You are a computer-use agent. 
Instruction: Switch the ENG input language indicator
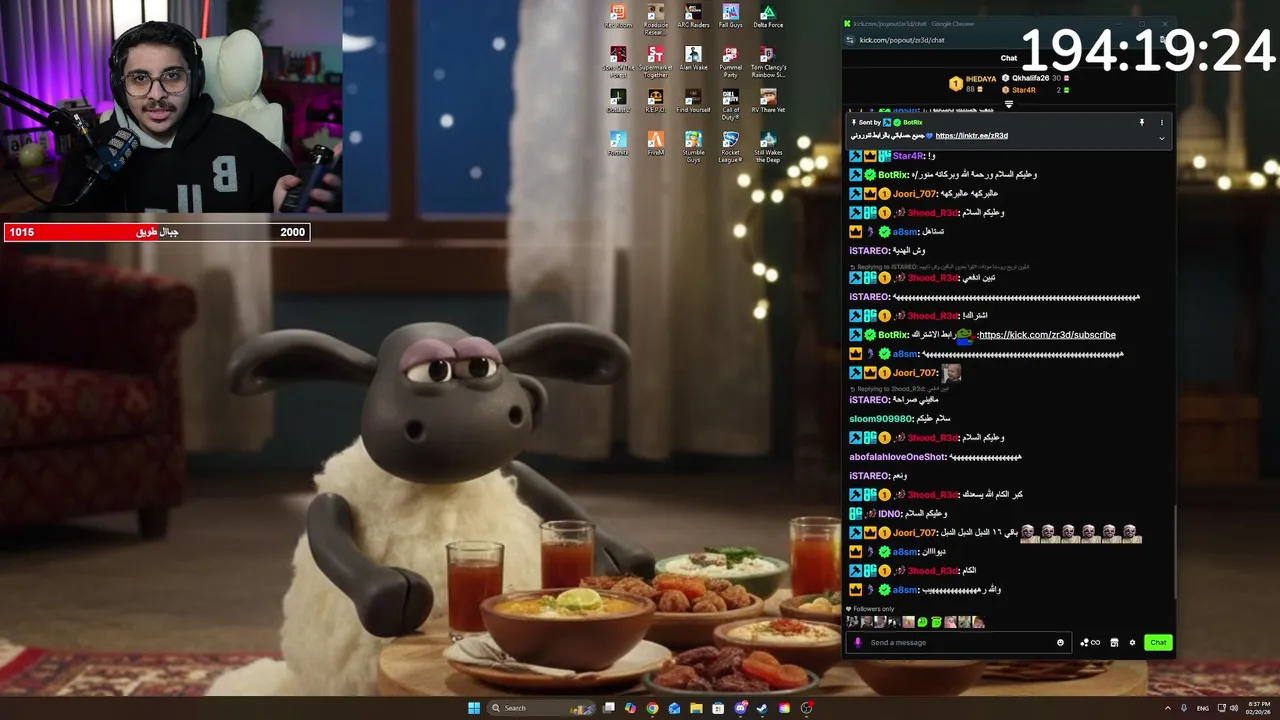point(1203,708)
